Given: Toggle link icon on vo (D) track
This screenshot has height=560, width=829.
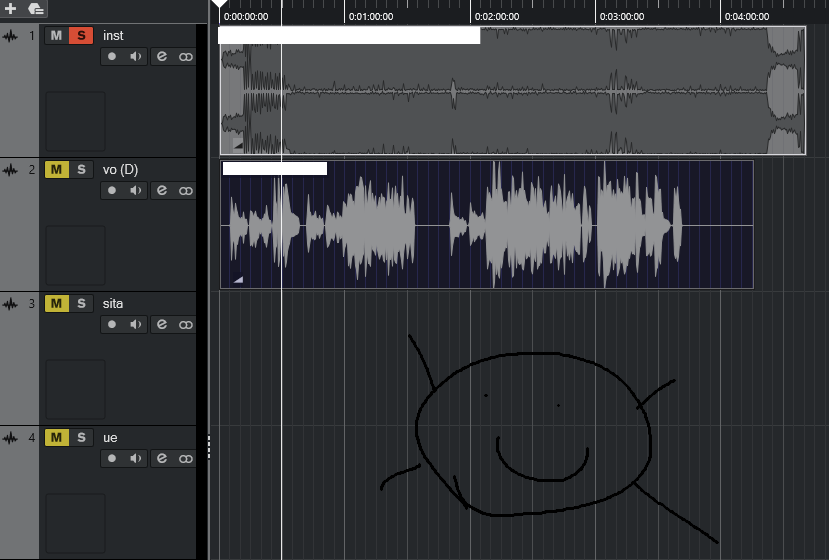Looking at the screenshot, I should tap(186, 190).
